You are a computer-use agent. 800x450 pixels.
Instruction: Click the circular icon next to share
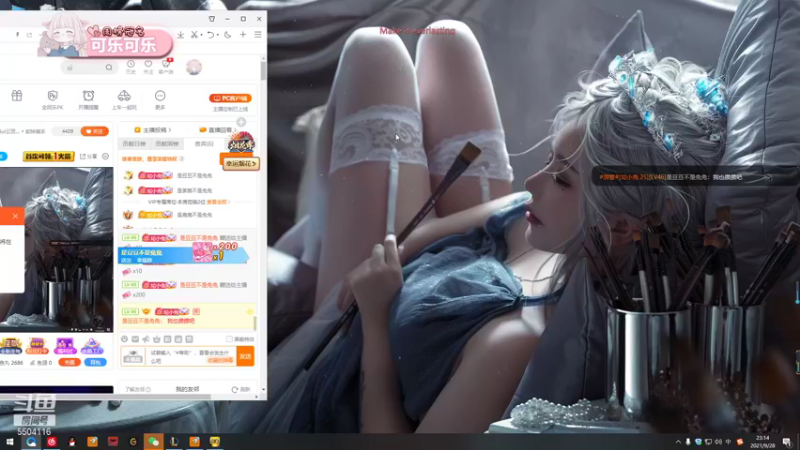106,156
